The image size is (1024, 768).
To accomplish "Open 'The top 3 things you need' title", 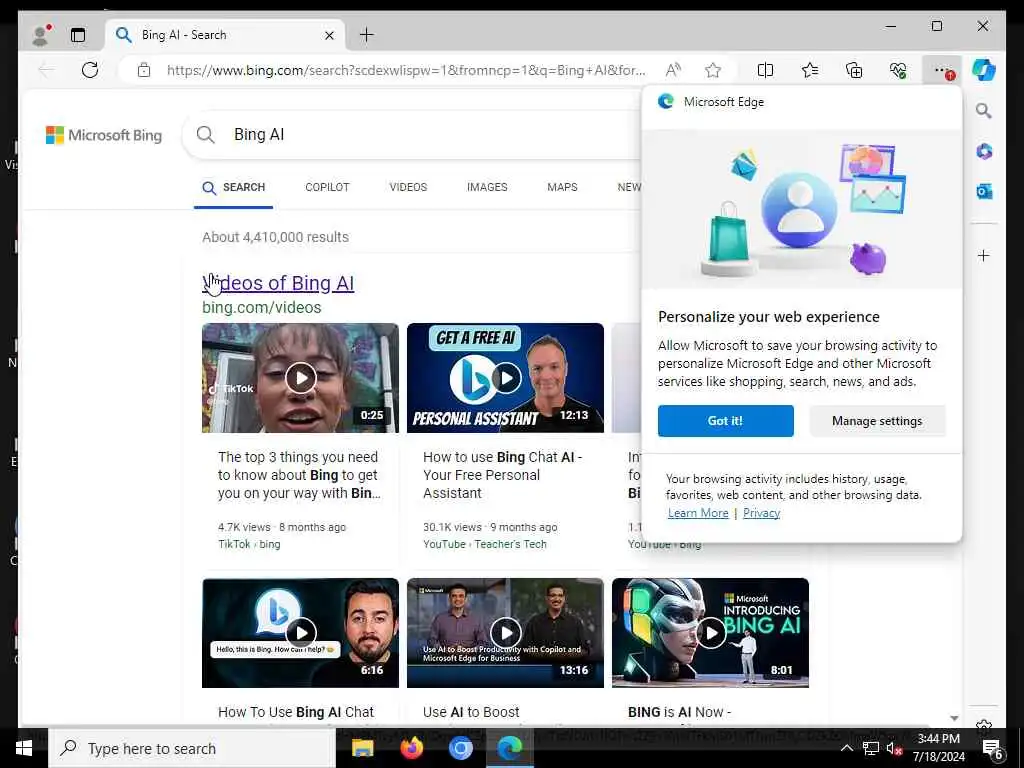I will click(299, 475).
